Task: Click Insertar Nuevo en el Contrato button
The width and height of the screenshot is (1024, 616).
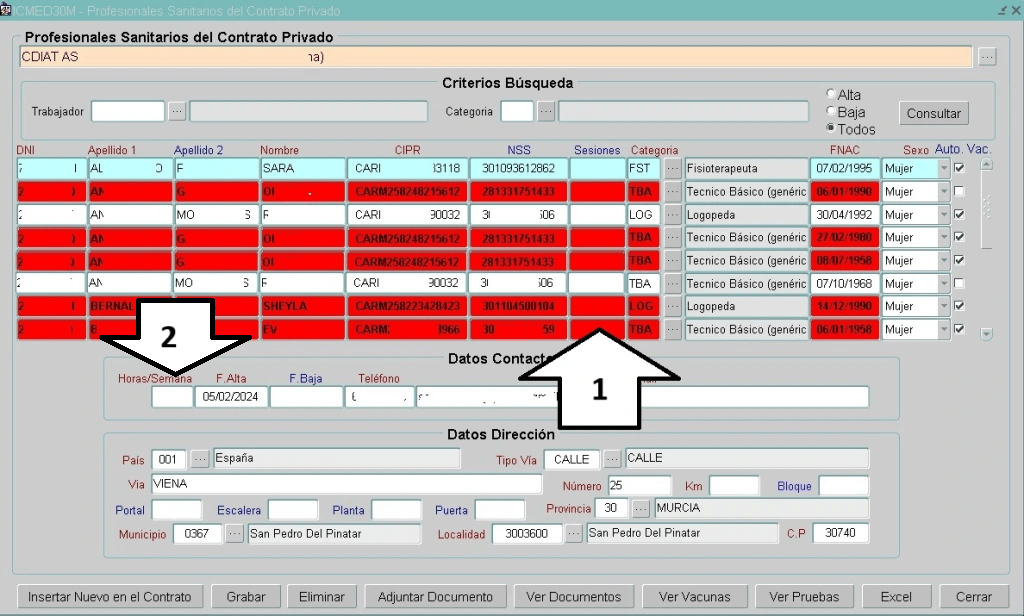Action: [110, 597]
